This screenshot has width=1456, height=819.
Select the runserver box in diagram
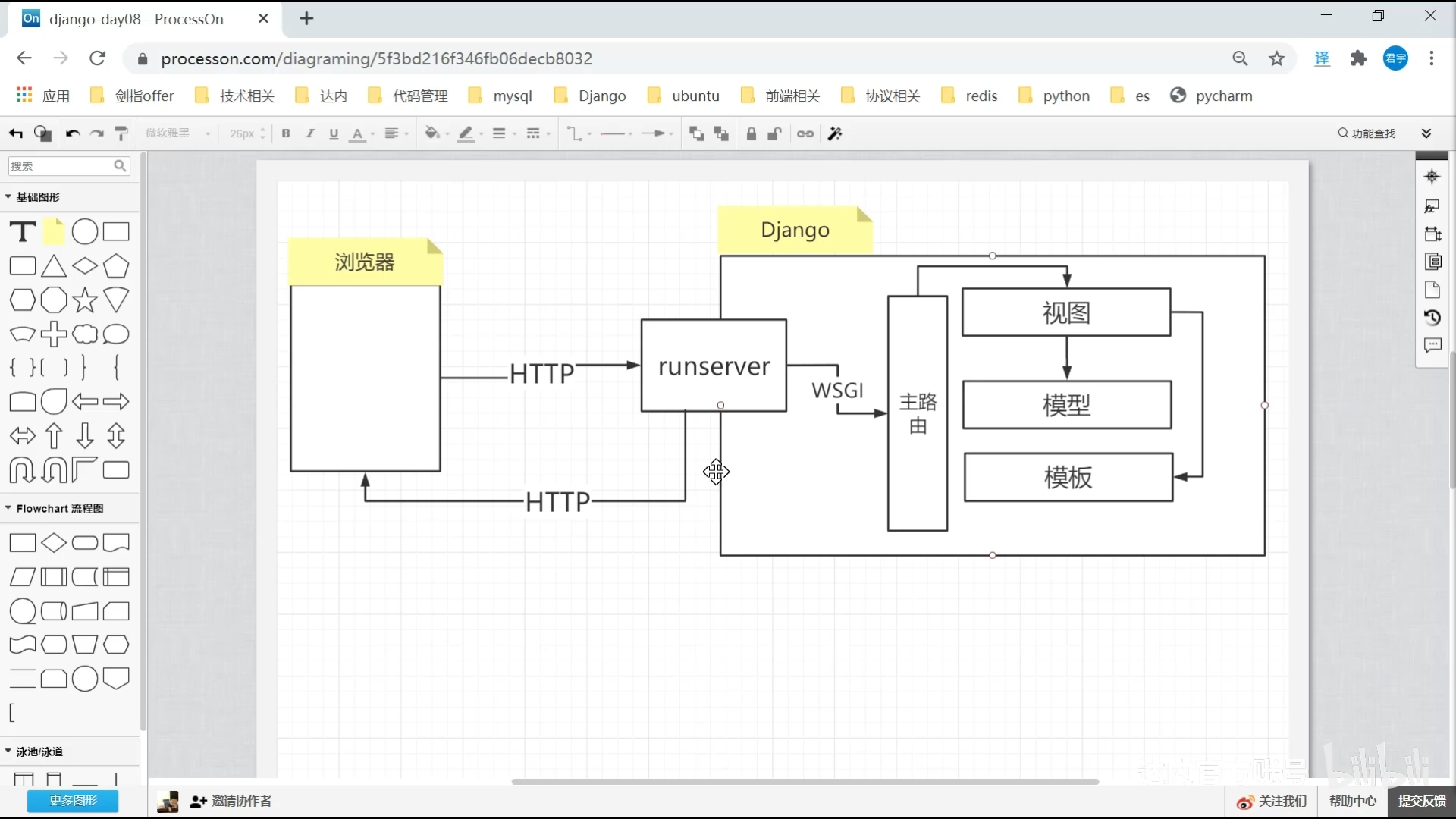[x=714, y=366]
